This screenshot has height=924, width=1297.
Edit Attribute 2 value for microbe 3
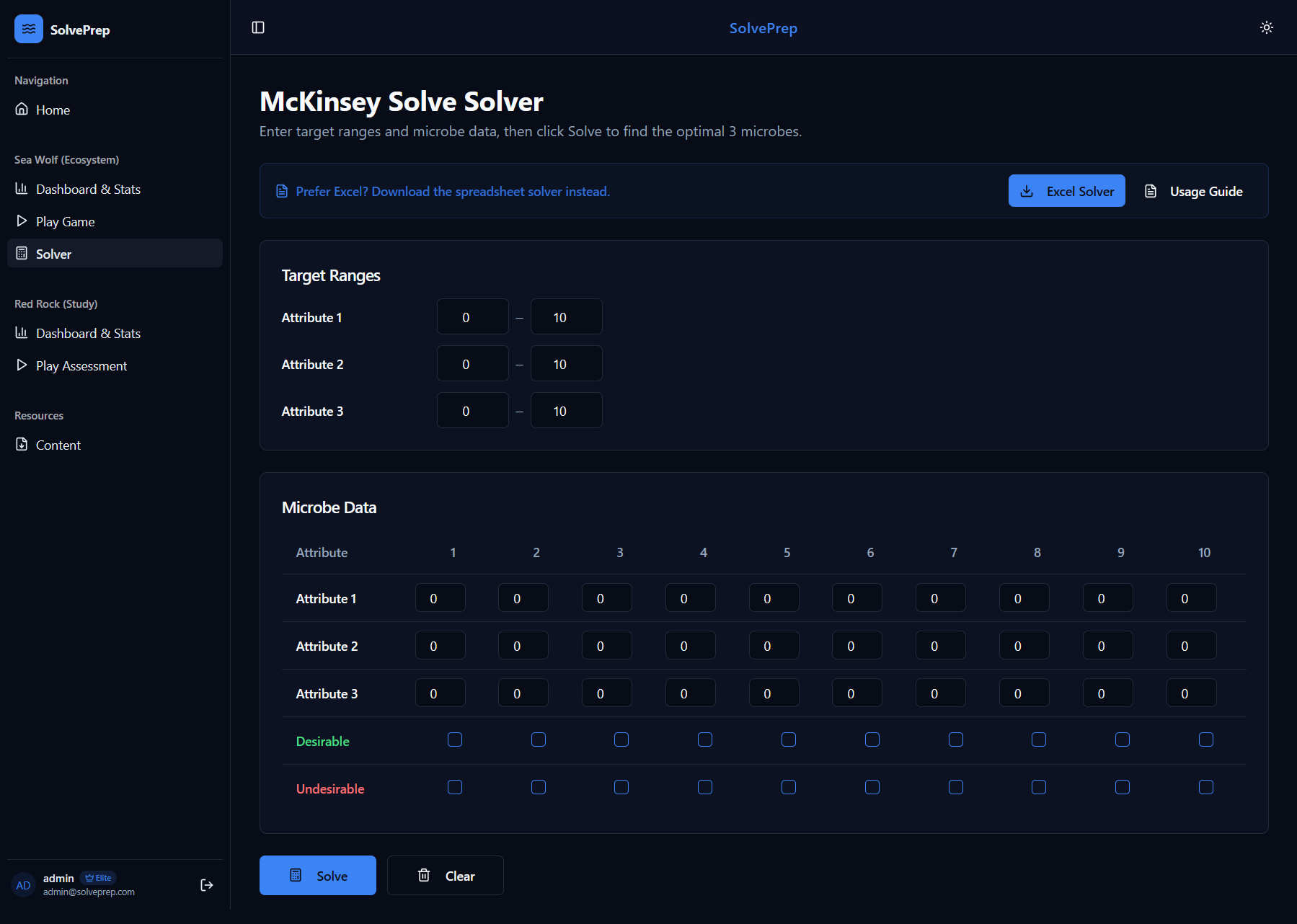[x=606, y=645]
